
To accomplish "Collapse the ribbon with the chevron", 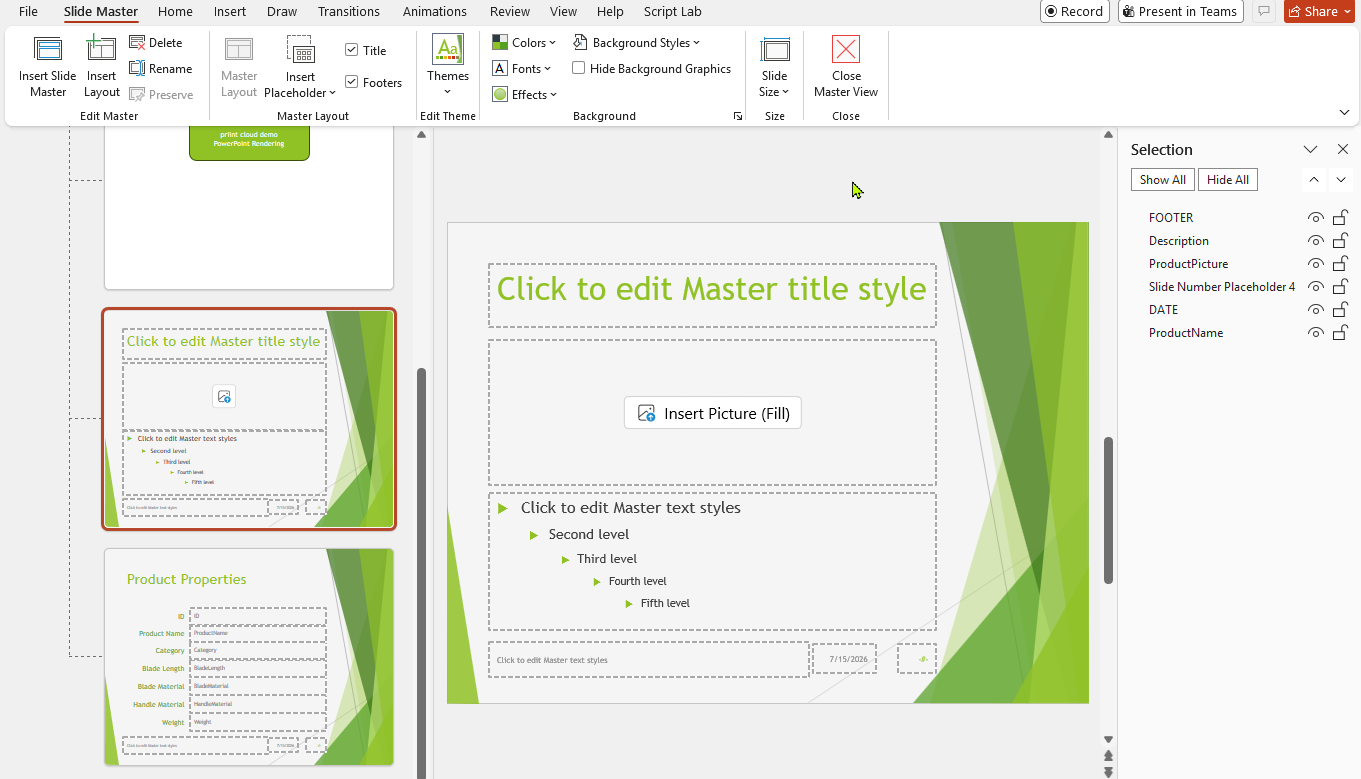I will 1344,112.
